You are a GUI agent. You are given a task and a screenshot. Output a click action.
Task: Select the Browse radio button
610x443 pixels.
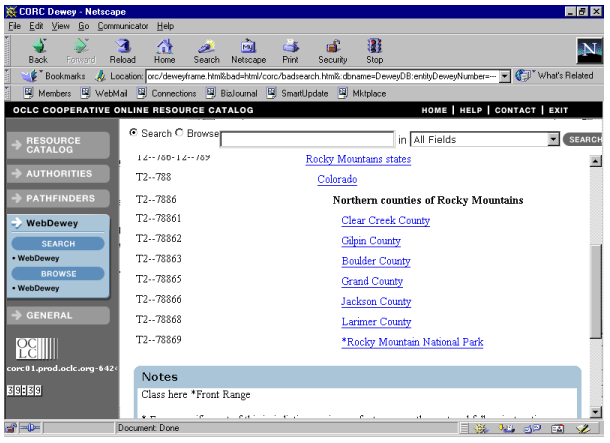(x=179, y=133)
